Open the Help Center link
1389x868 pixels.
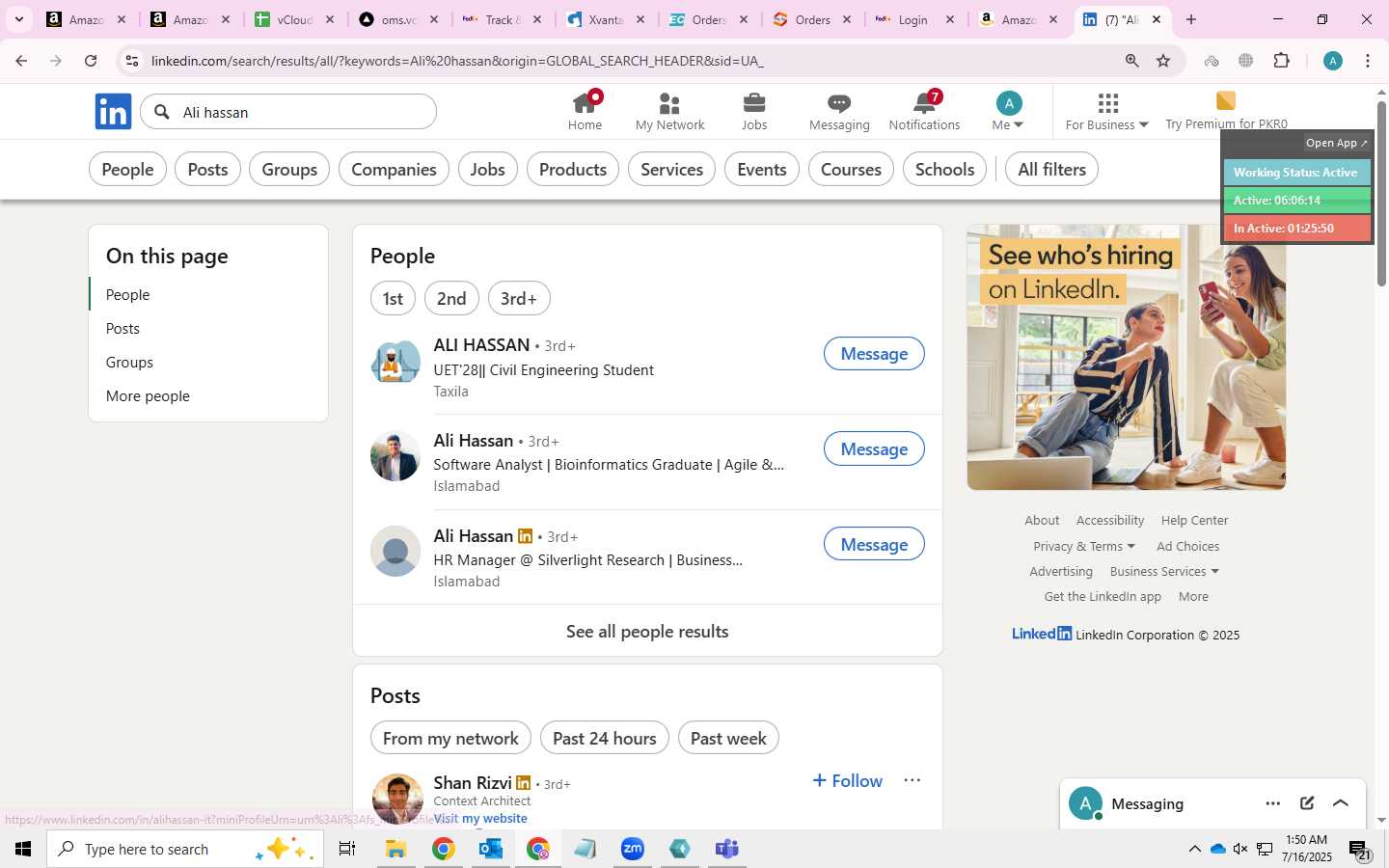click(1194, 521)
